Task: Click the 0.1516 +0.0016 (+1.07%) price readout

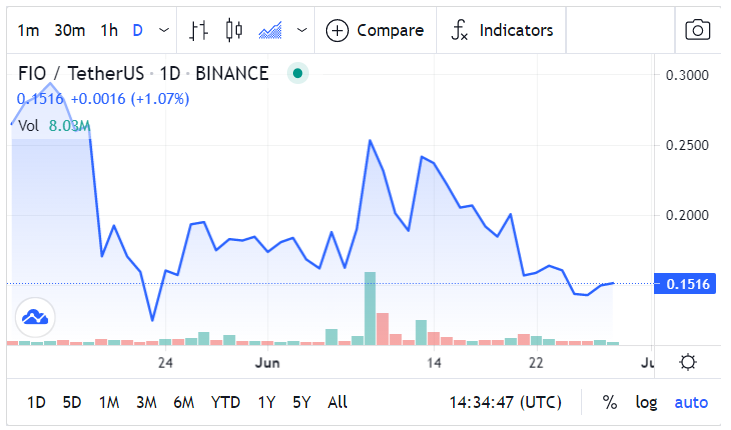Action: click(103, 99)
